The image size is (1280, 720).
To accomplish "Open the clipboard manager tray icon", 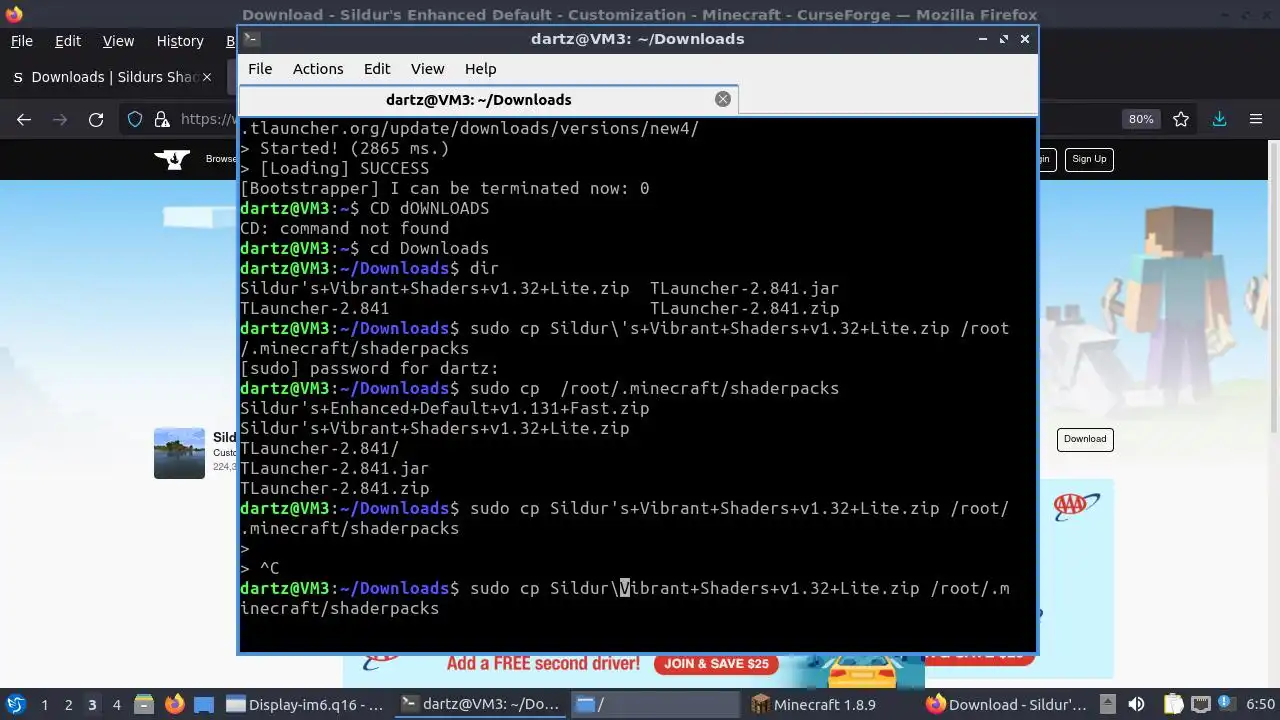I will tap(1174, 704).
